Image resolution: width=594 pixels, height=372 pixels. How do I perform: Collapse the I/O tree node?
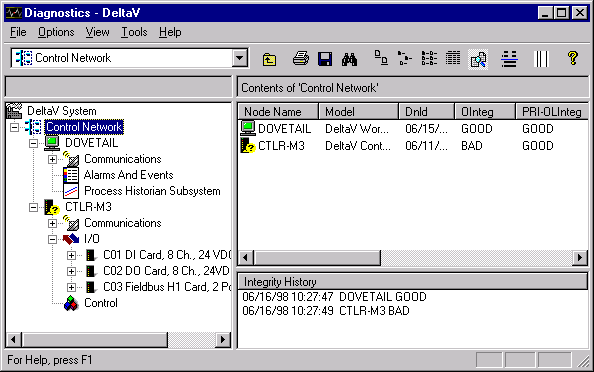point(52,239)
